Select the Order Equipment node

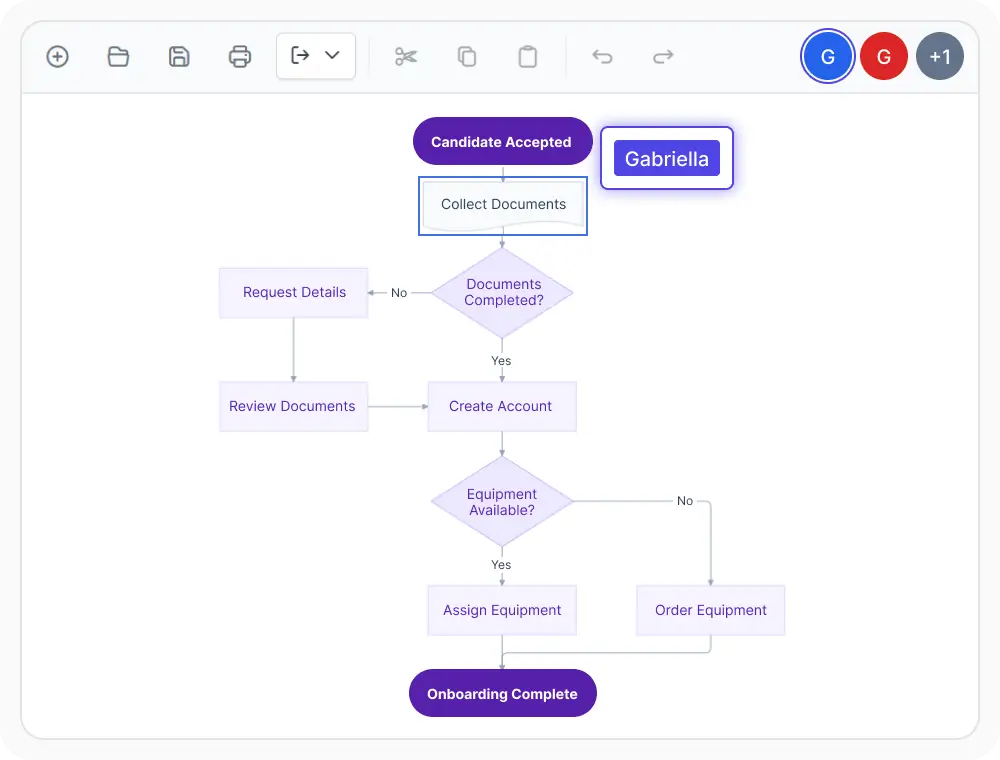[710, 610]
